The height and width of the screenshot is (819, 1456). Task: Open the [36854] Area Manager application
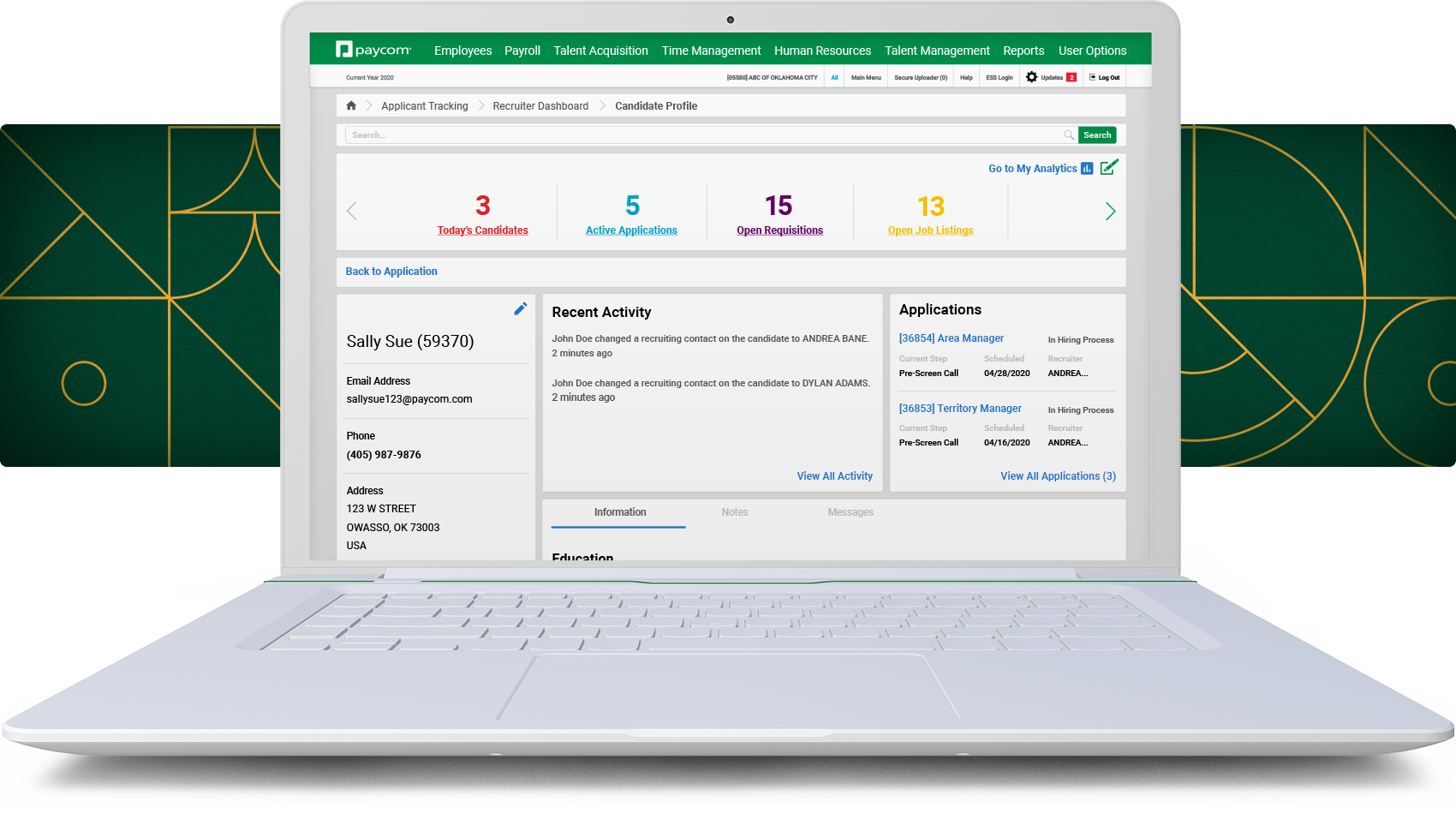(x=951, y=338)
